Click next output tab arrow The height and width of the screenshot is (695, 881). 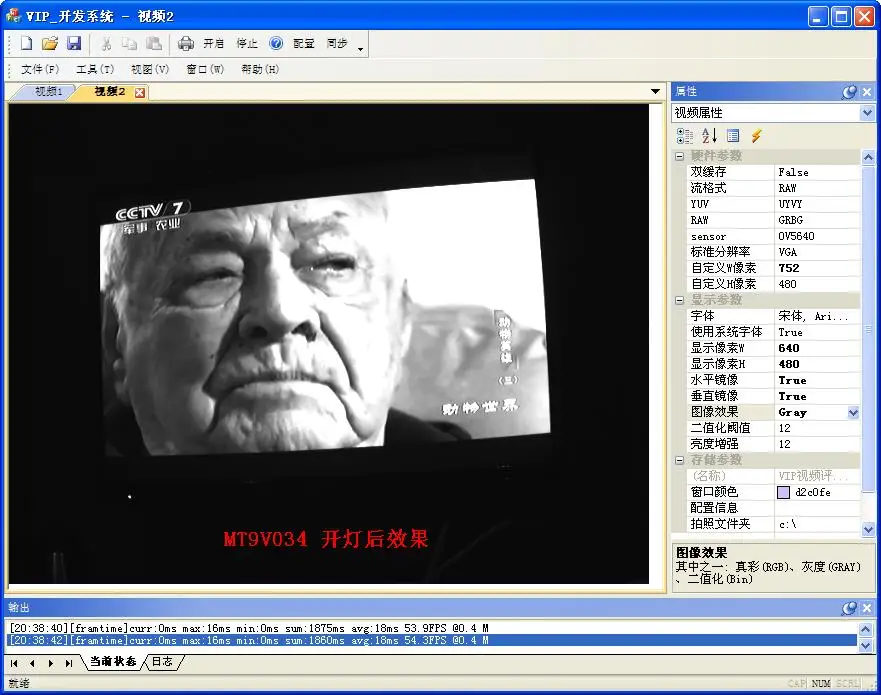51,664
